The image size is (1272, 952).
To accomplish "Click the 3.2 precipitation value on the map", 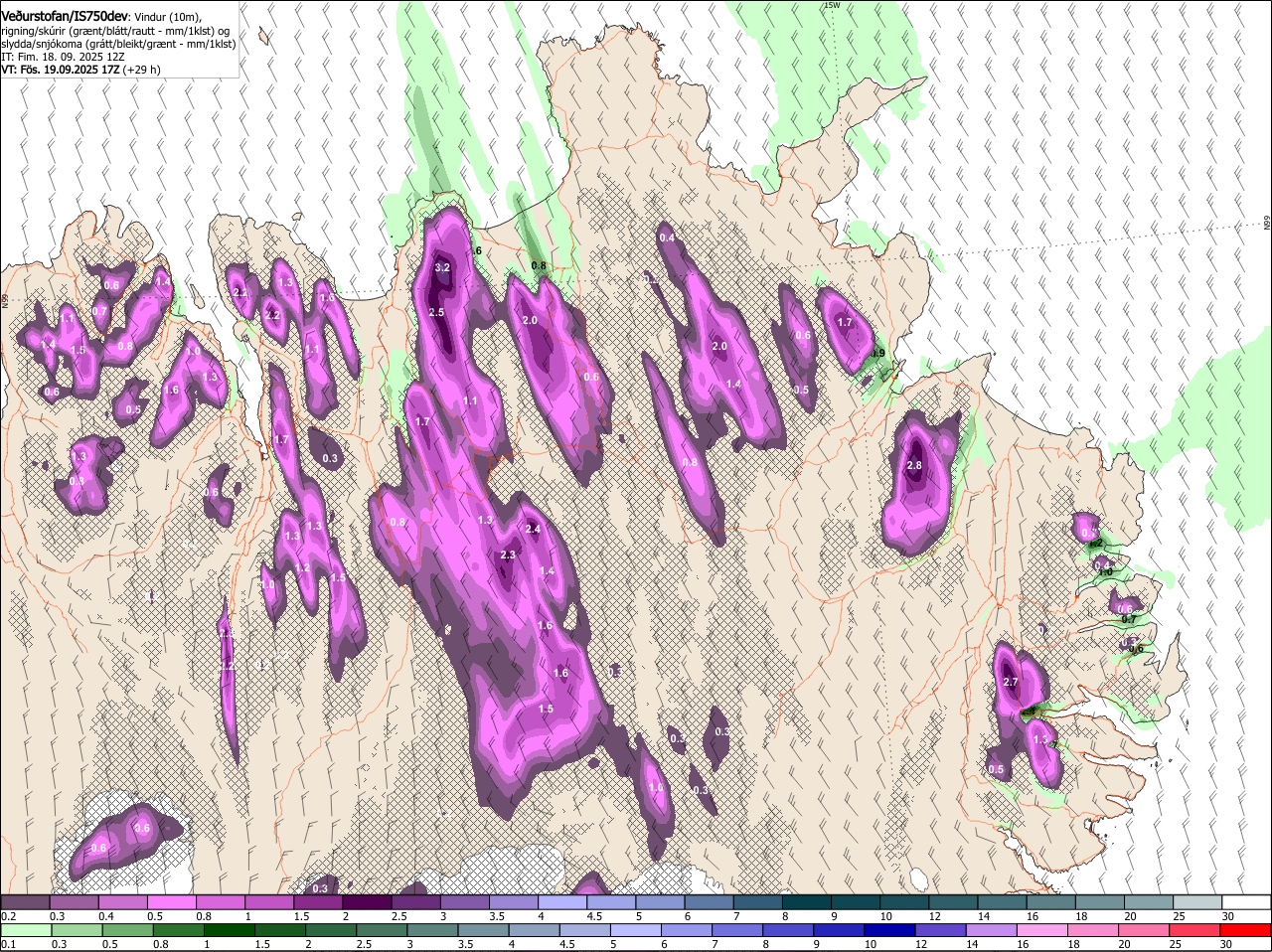I will coord(443,268).
